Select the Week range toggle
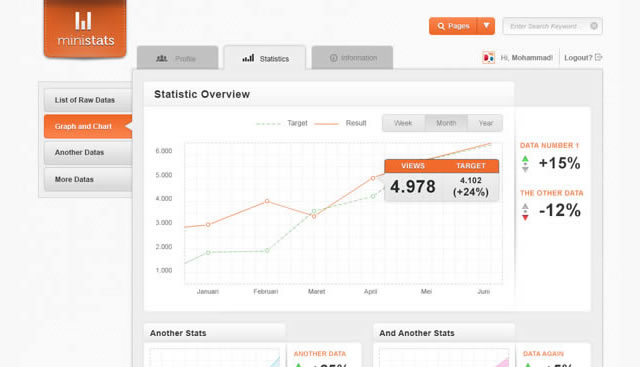This screenshot has width=640, height=367. (x=403, y=123)
